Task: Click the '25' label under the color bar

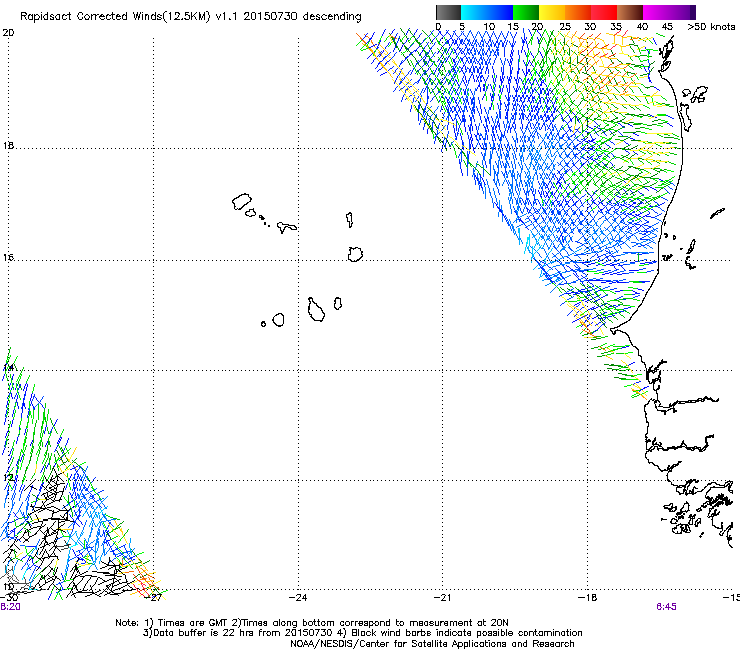Action: [x=564, y=26]
